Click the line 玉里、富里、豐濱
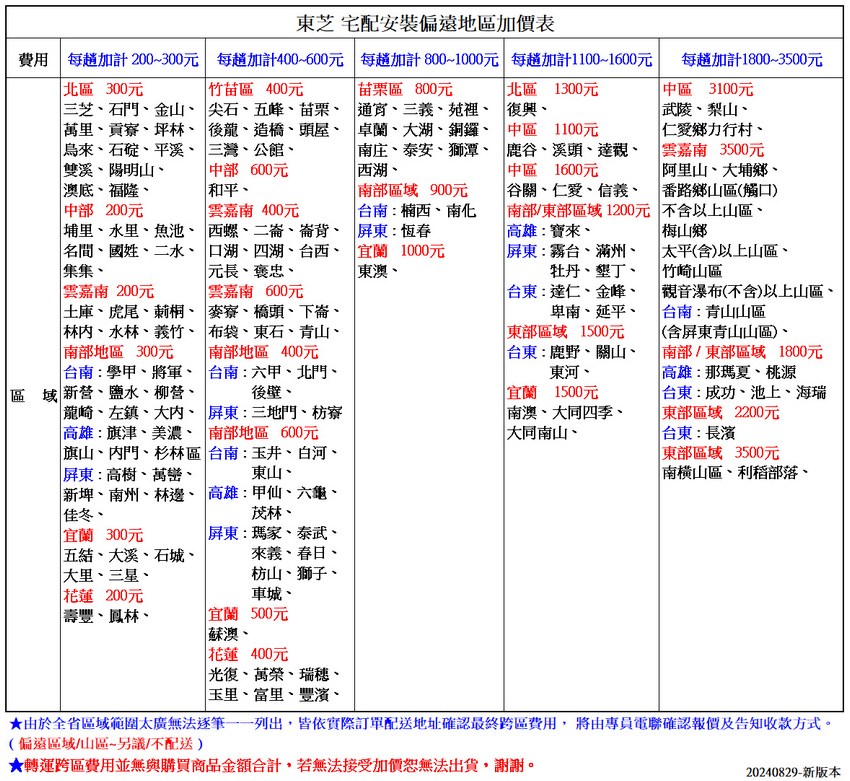850x781 pixels. click(274, 695)
